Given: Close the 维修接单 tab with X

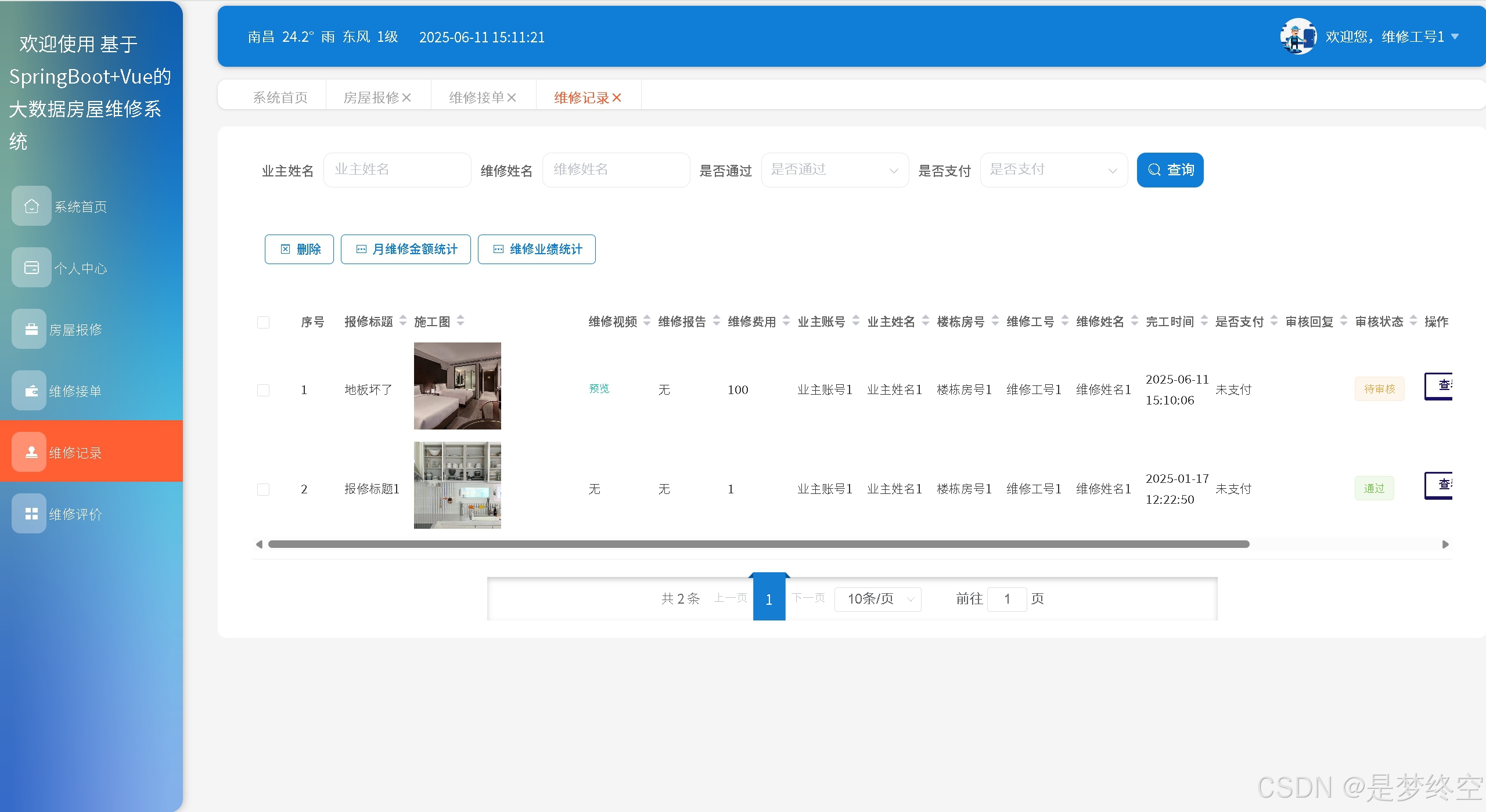Looking at the screenshot, I should click(x=512, y=98).
